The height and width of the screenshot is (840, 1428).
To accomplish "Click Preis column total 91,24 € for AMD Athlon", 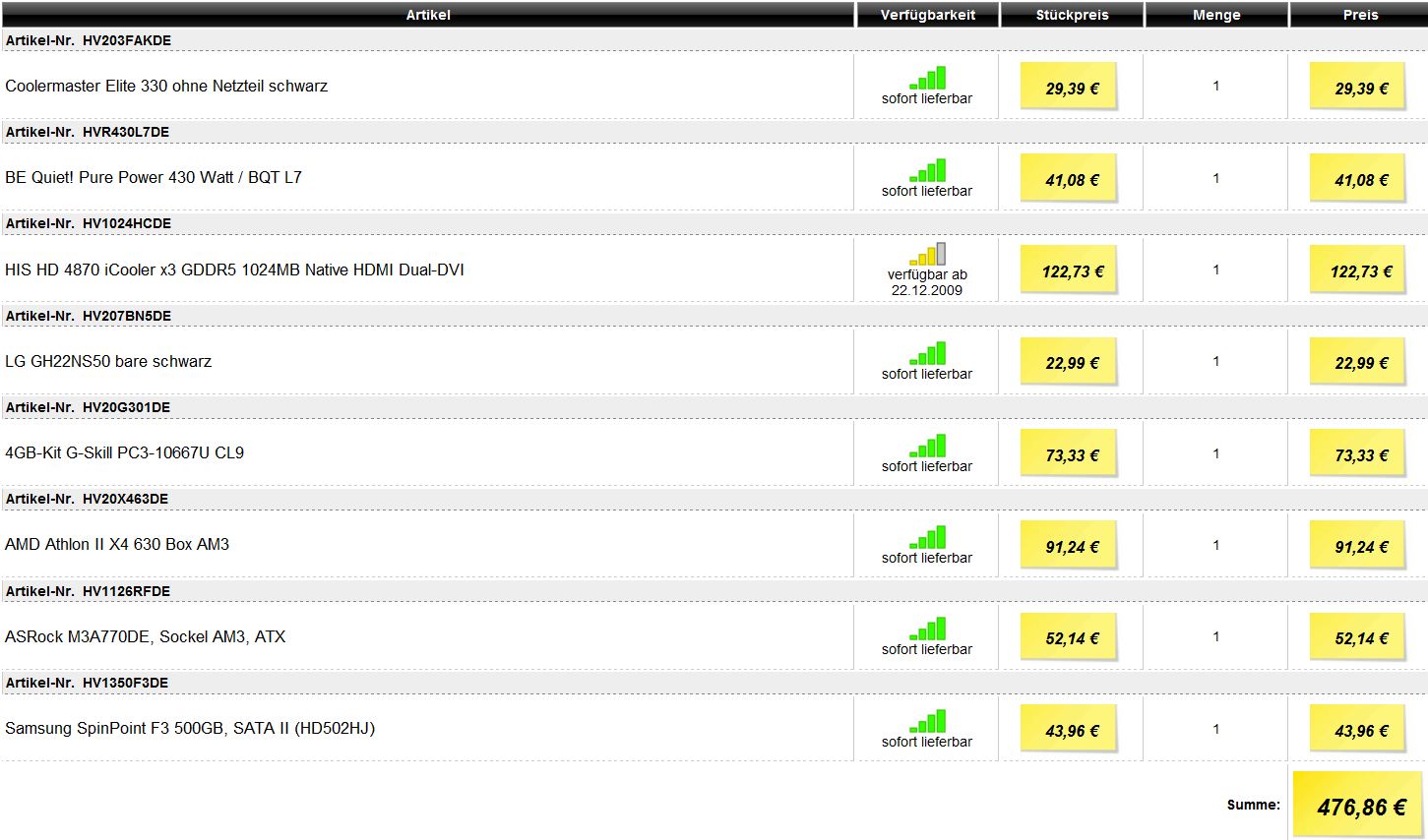I will (1358, 545).
